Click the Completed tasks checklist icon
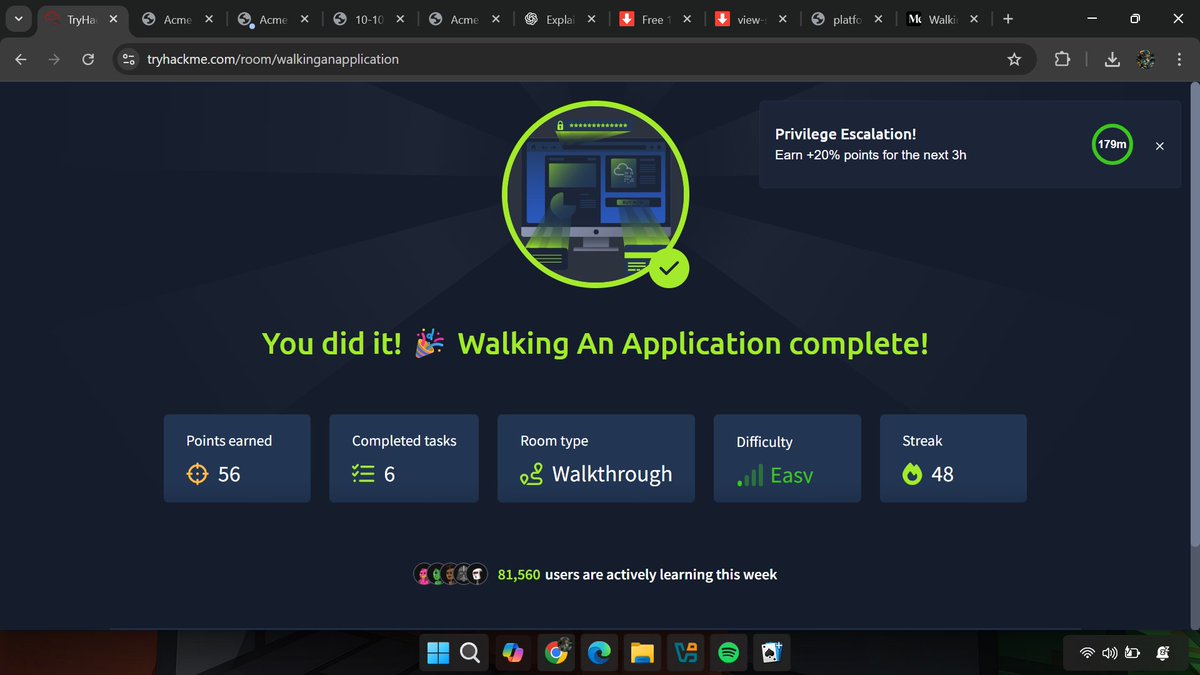This screenshot has height=675, width=1200. click(x=363, y=474)
